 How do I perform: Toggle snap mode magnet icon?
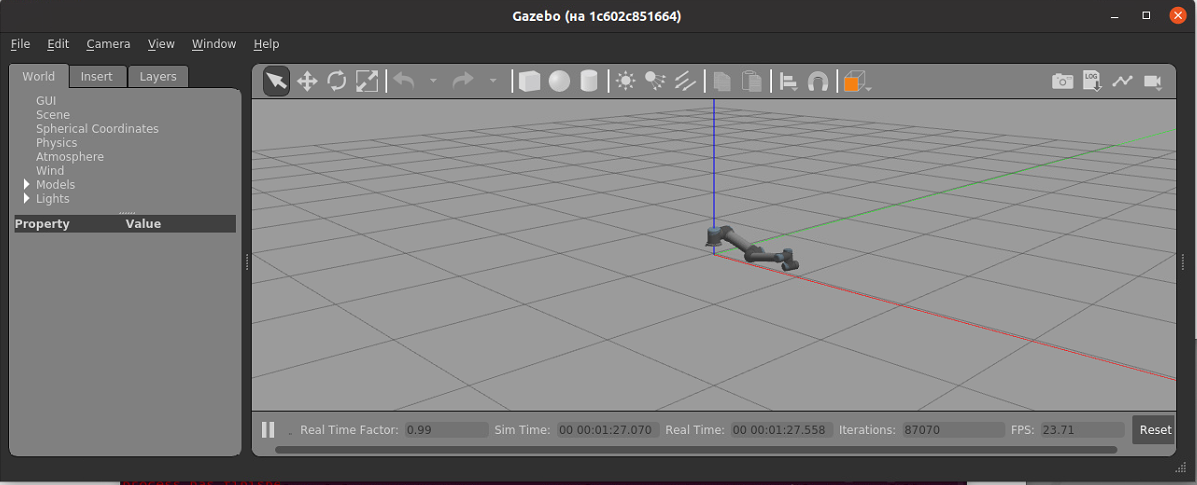point(818,81)
